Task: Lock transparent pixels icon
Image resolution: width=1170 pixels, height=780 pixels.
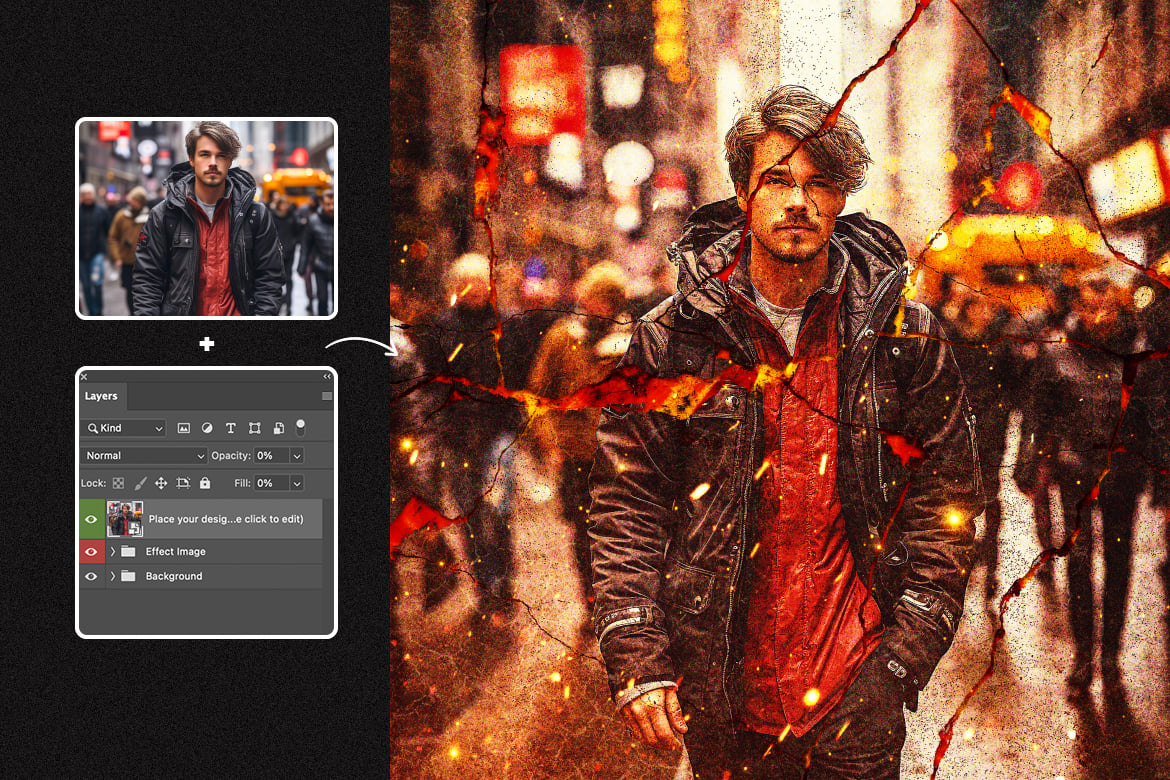Action: 118,484
